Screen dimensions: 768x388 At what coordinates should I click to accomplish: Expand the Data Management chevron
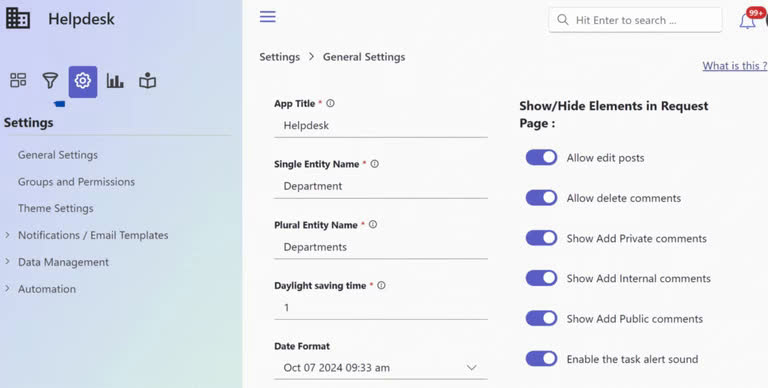coord(7,262)
